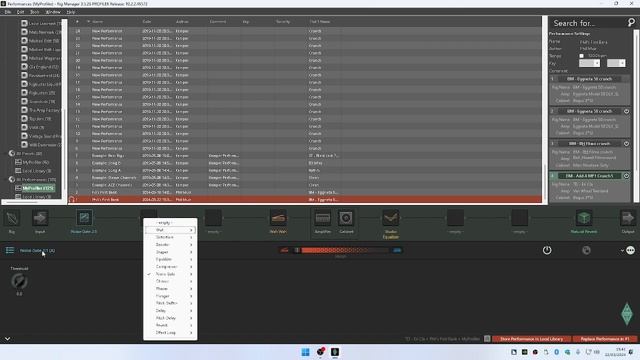Toggle the effect power button

(547, 250)
